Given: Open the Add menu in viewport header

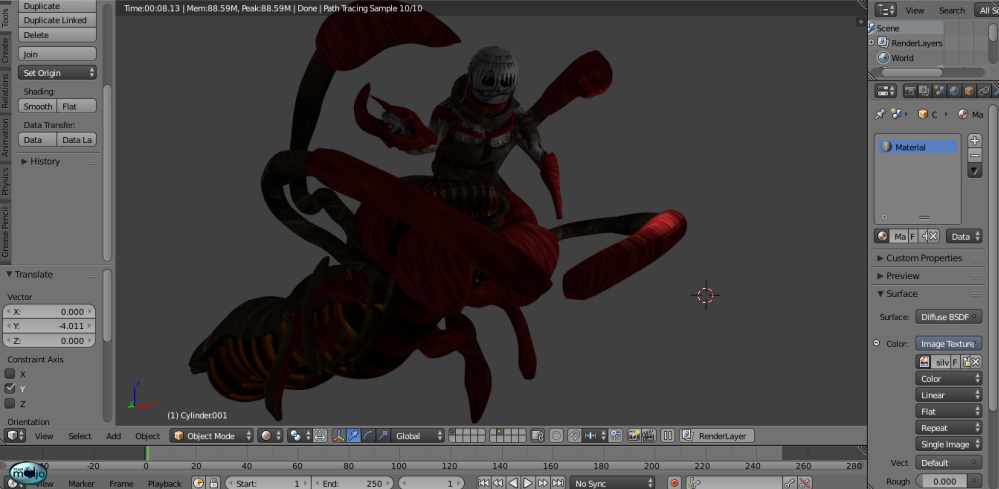Looking at the screenshot, I should [113, 436].
